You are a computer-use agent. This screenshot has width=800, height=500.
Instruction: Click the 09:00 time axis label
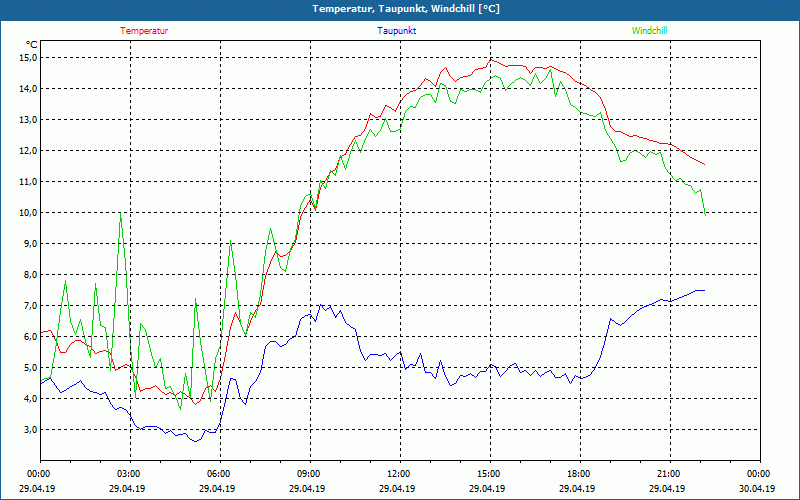310,474
